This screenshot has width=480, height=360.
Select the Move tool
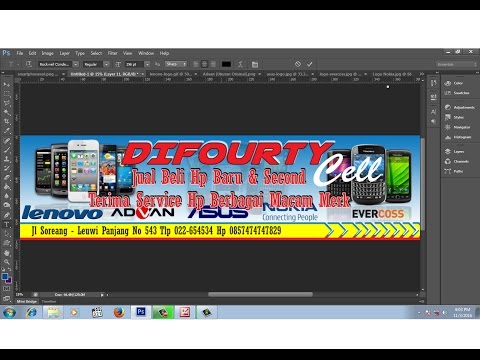coord(7,85)
